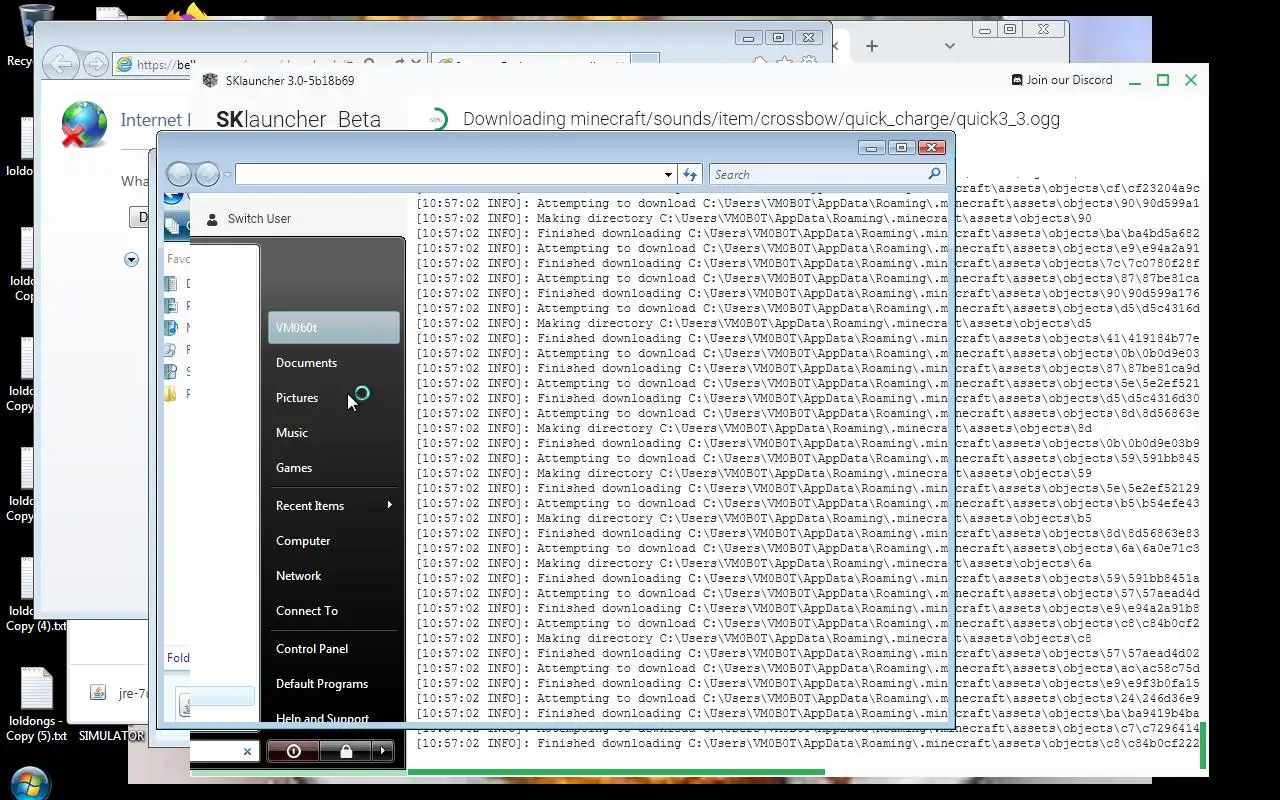The height and width of the screenshot is (800, 1280).
Task: Open Computer from the Start menu
Action: (303, 541)
